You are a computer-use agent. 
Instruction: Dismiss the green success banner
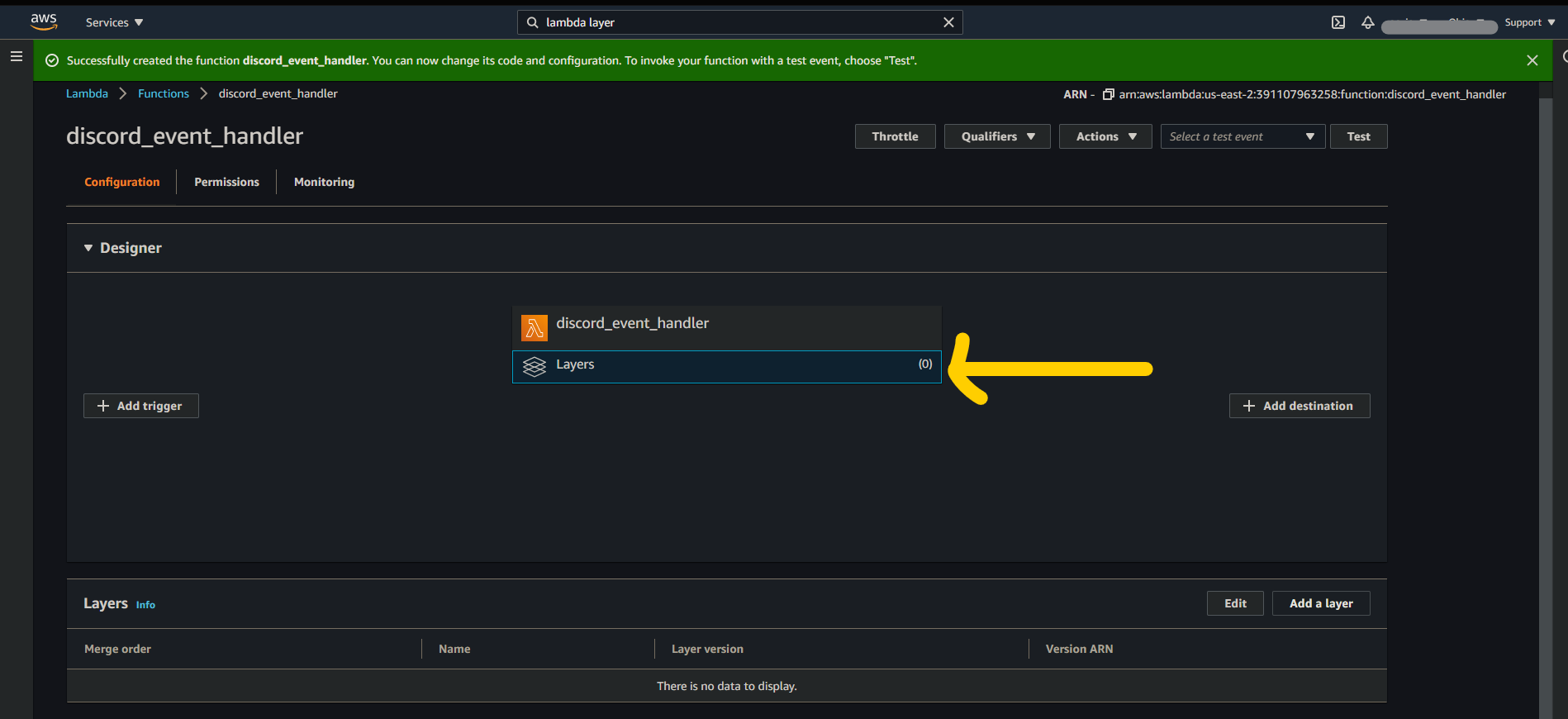(1532, 60)
